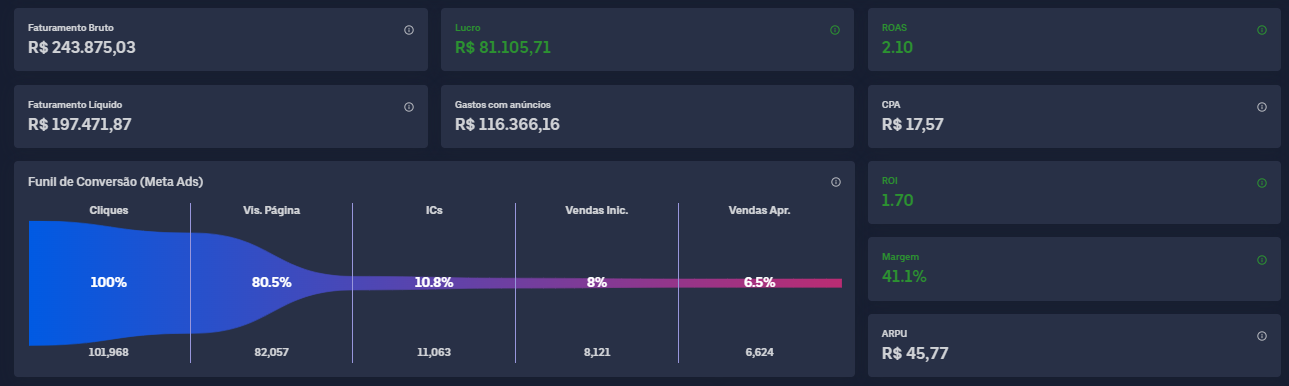Click the 80.5% funnel segment
Screen dimensions: 1289x386
click(x=271, y=283)
